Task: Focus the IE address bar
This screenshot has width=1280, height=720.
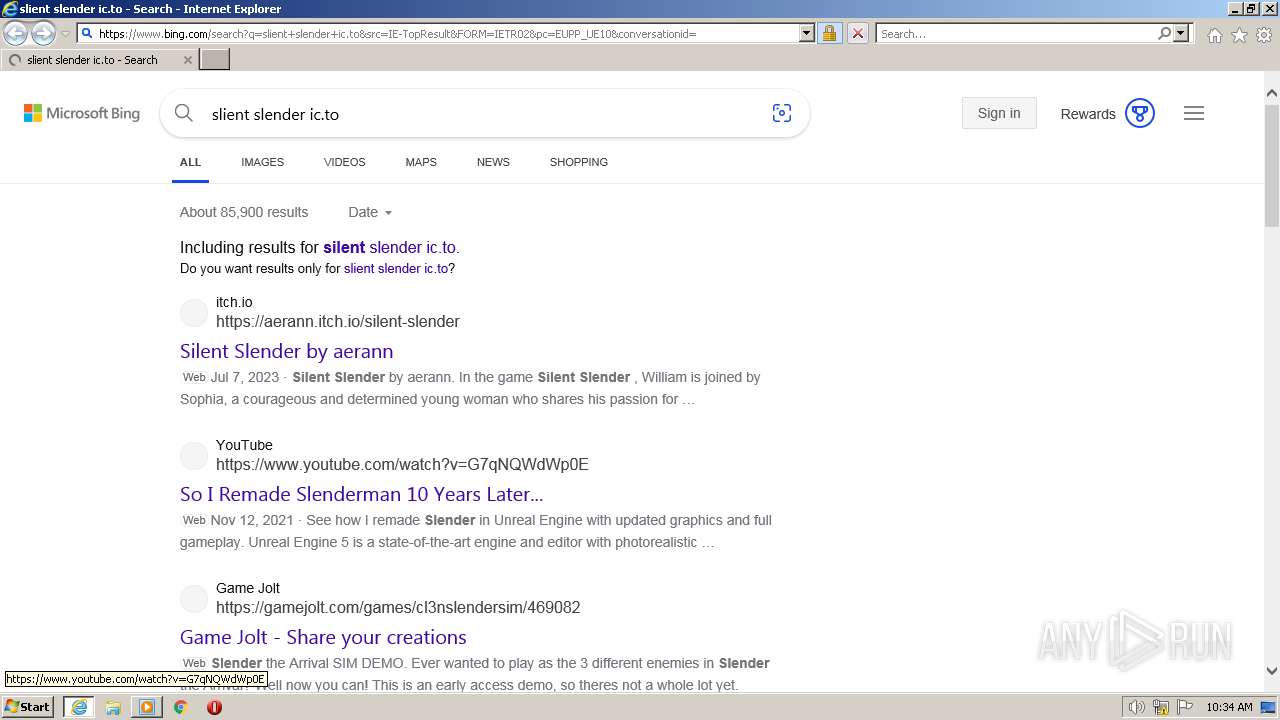Action: [x=448, y=34]
